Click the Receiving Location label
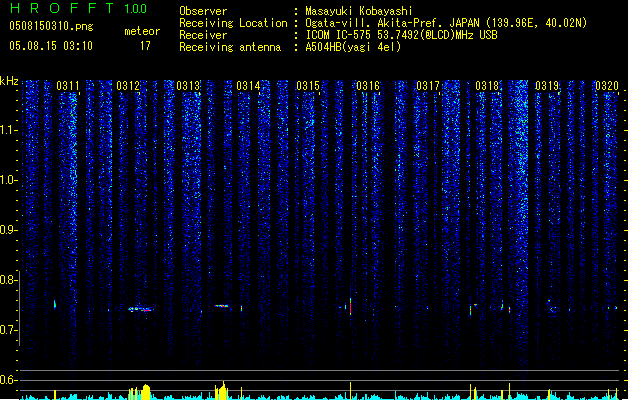The width and height of the screenshot is (629, 400). coord(233,24)
